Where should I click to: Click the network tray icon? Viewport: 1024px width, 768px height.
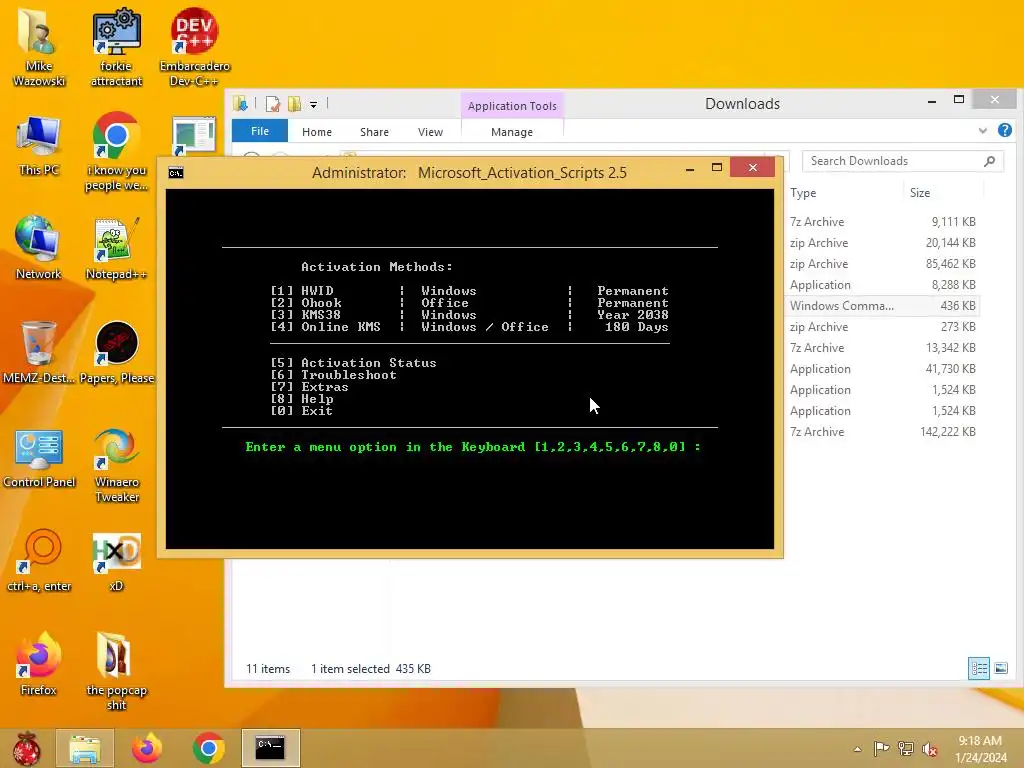point(906,748)
